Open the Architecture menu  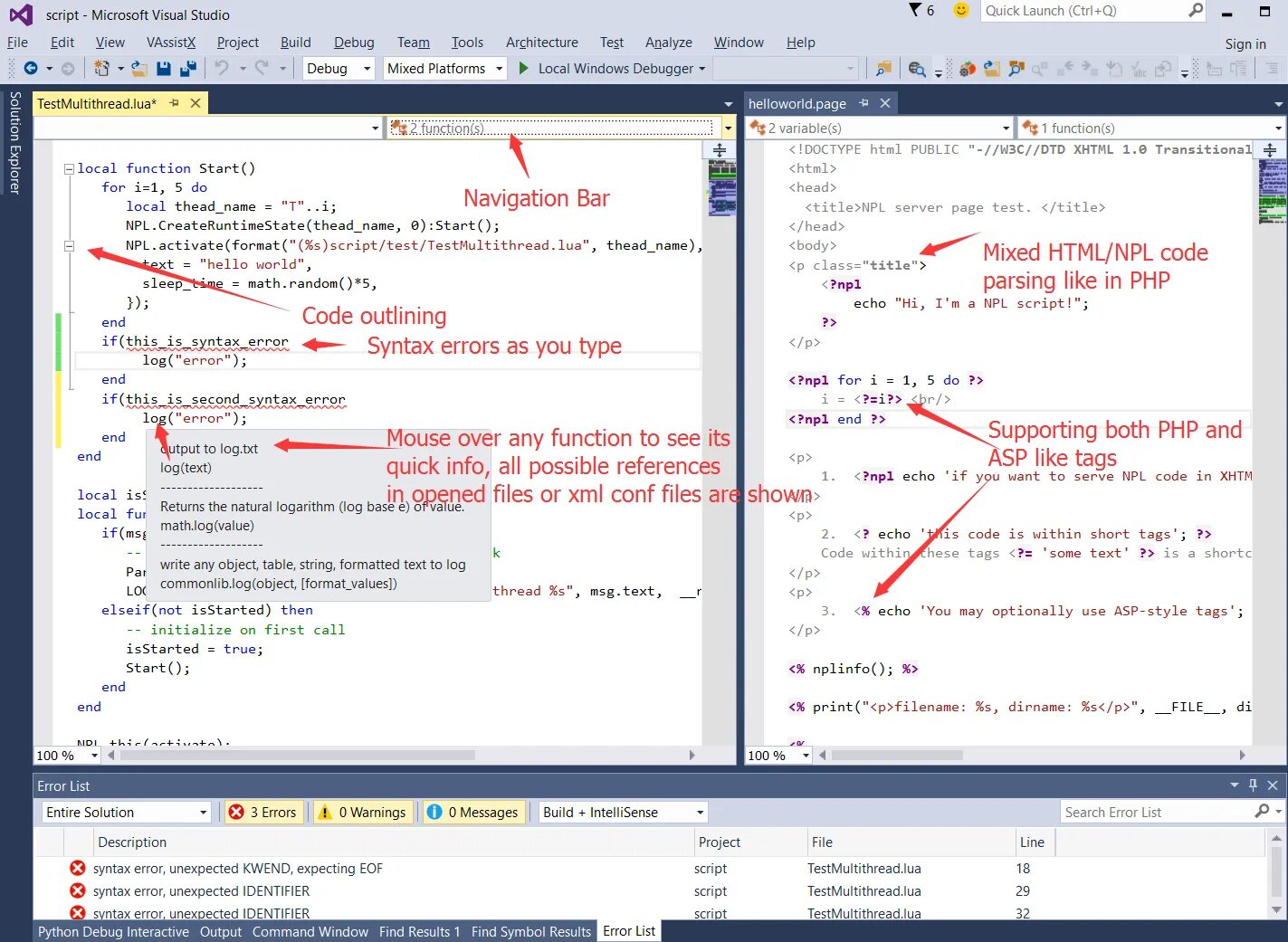[542, 43]
